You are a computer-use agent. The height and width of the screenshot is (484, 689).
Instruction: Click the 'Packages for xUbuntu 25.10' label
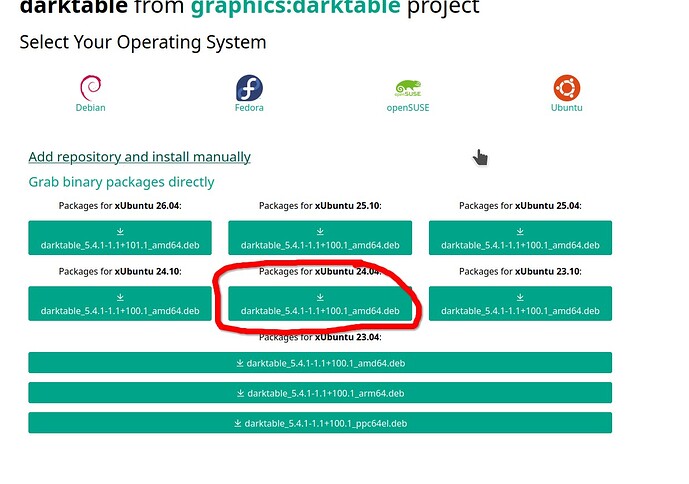(320, 206)
